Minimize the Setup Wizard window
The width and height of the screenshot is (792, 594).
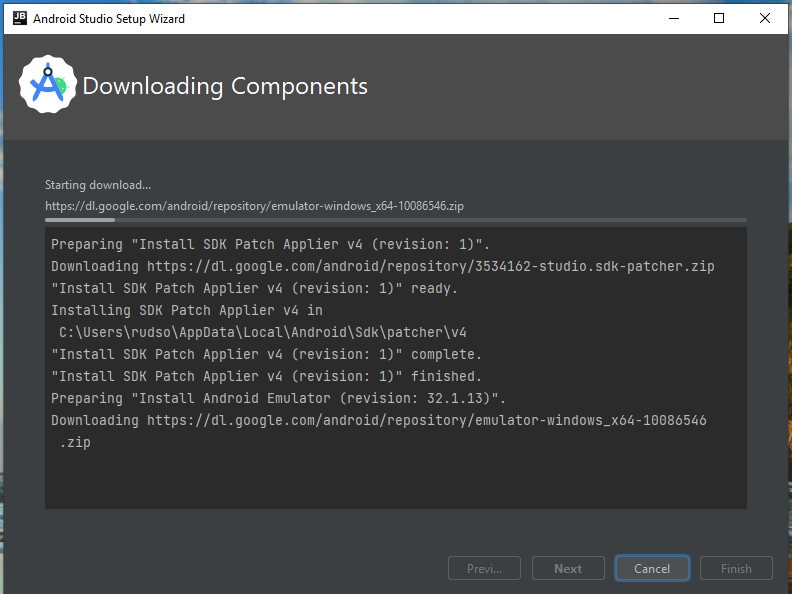674,18
